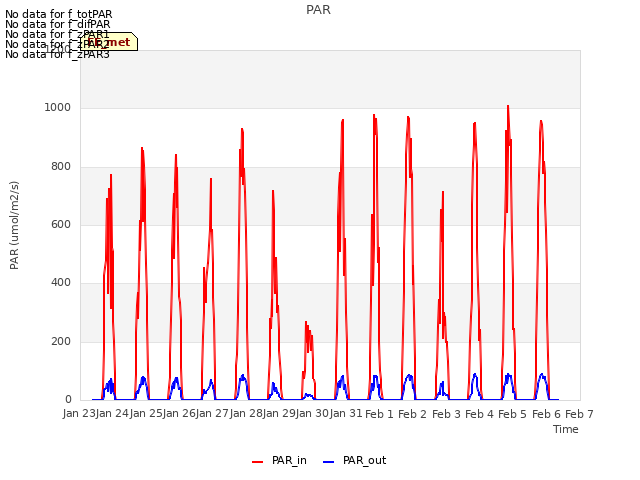Click the Feb 5 x-axis label

[x=513, y=414]
